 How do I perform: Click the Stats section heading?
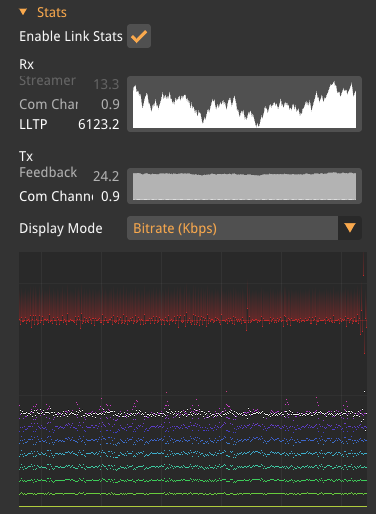pyautogui.click(x=52, y=12)
